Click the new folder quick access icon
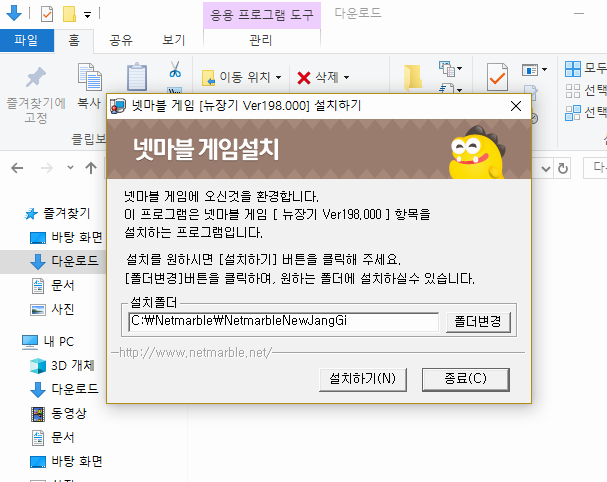Viewport: 607px width, 482px height. [x=69, y=14]
